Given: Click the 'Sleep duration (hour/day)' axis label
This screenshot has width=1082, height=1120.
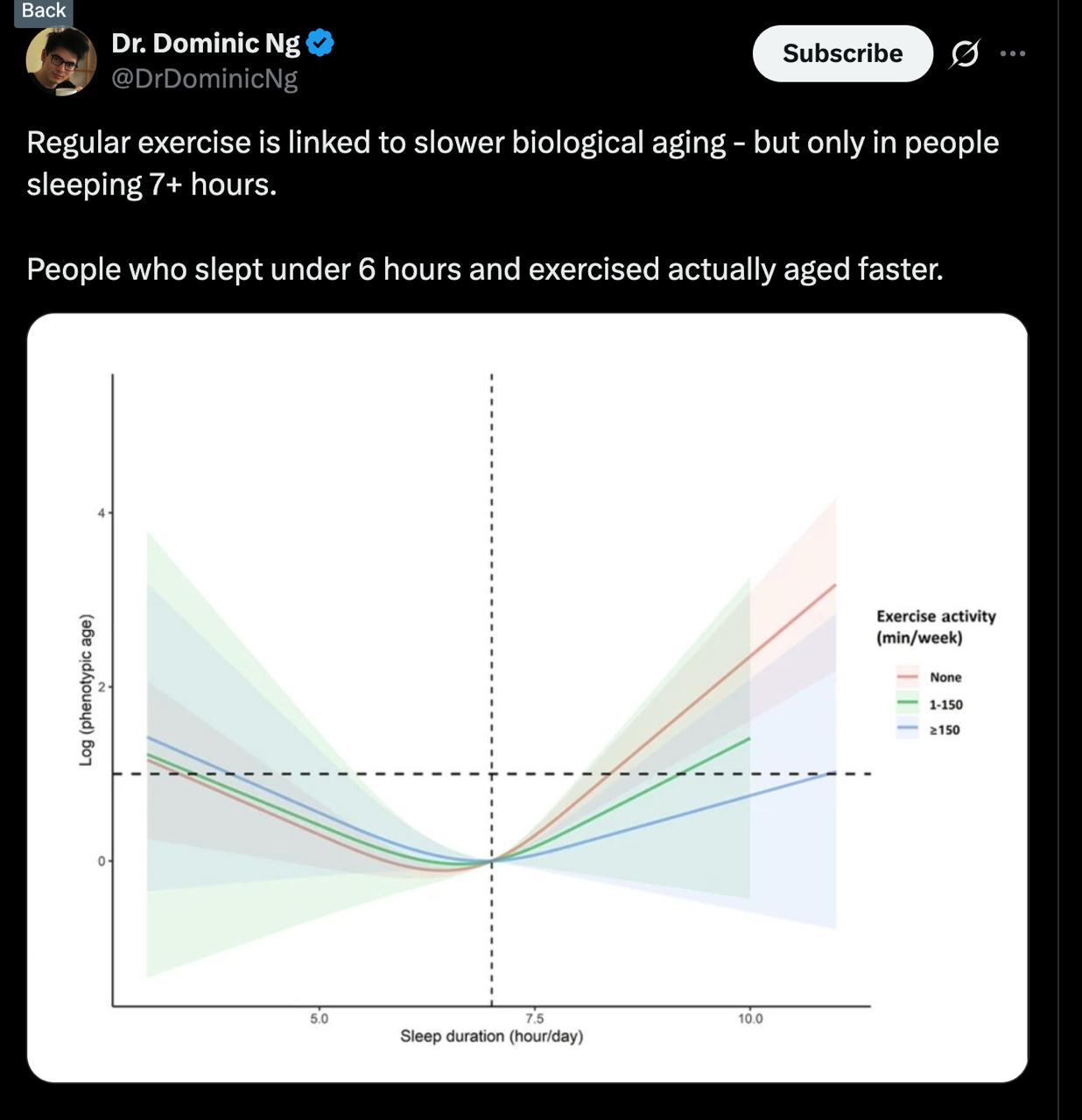Looking at the screenshot, I should [491, 1036].
